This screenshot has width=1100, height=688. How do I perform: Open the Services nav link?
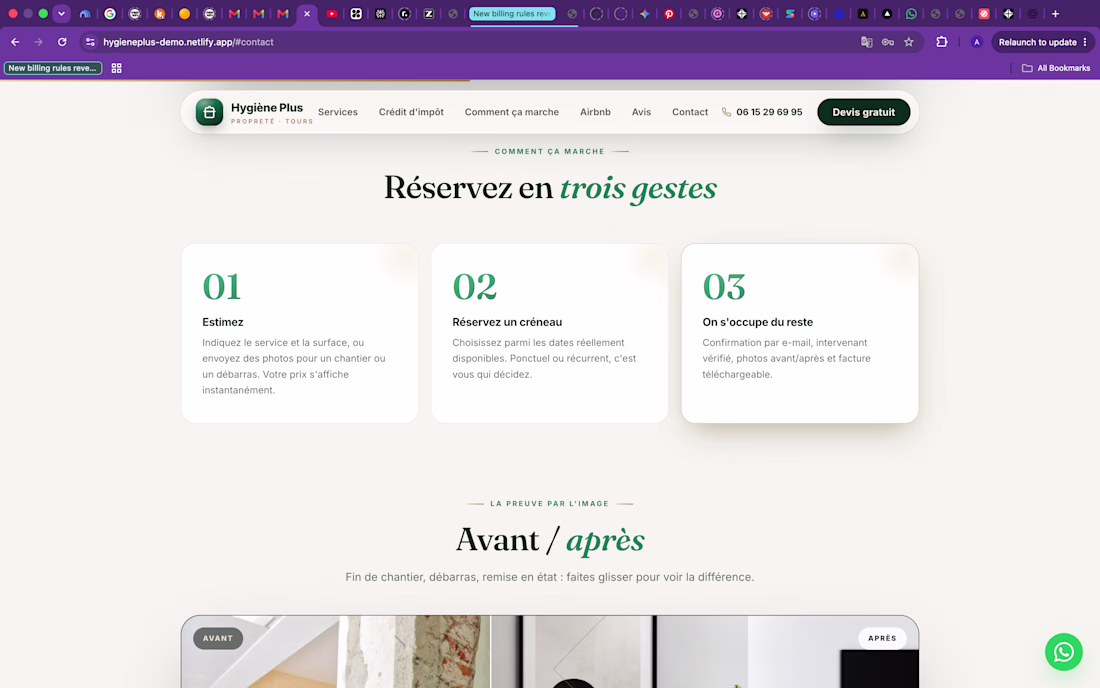coord(337,112)
